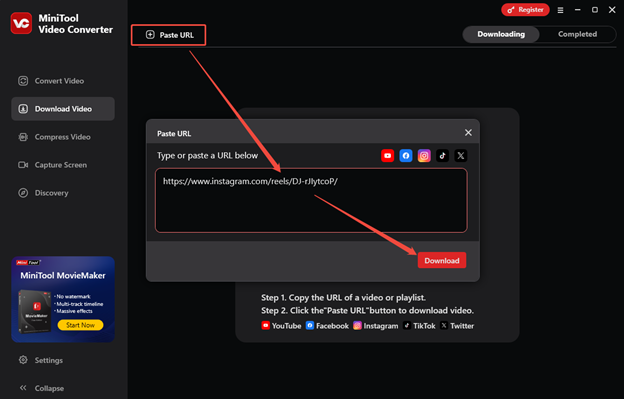This screenshot has width=624, height=399.
Task: Click the MiniTool Video Converter logo icon
Action: click(21, 23)
